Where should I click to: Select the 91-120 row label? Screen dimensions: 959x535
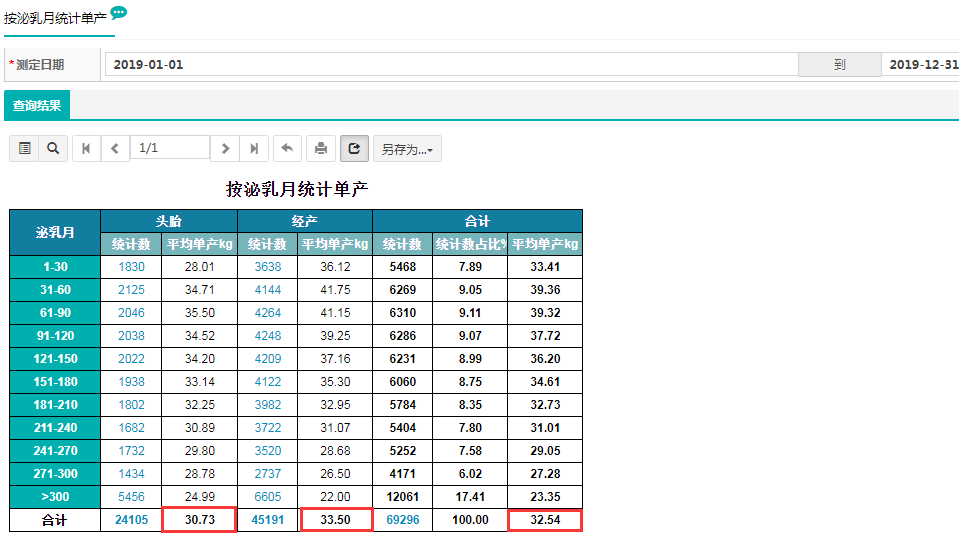55,336
